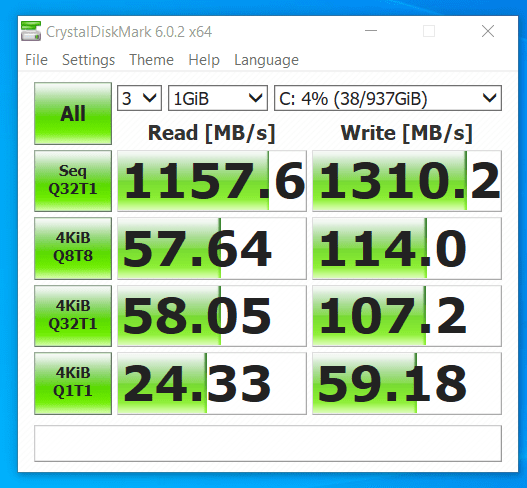Click the 4KiB Q8T8 write result 114.0
This screenshot has height=488, width=527.
pos(407,248)
